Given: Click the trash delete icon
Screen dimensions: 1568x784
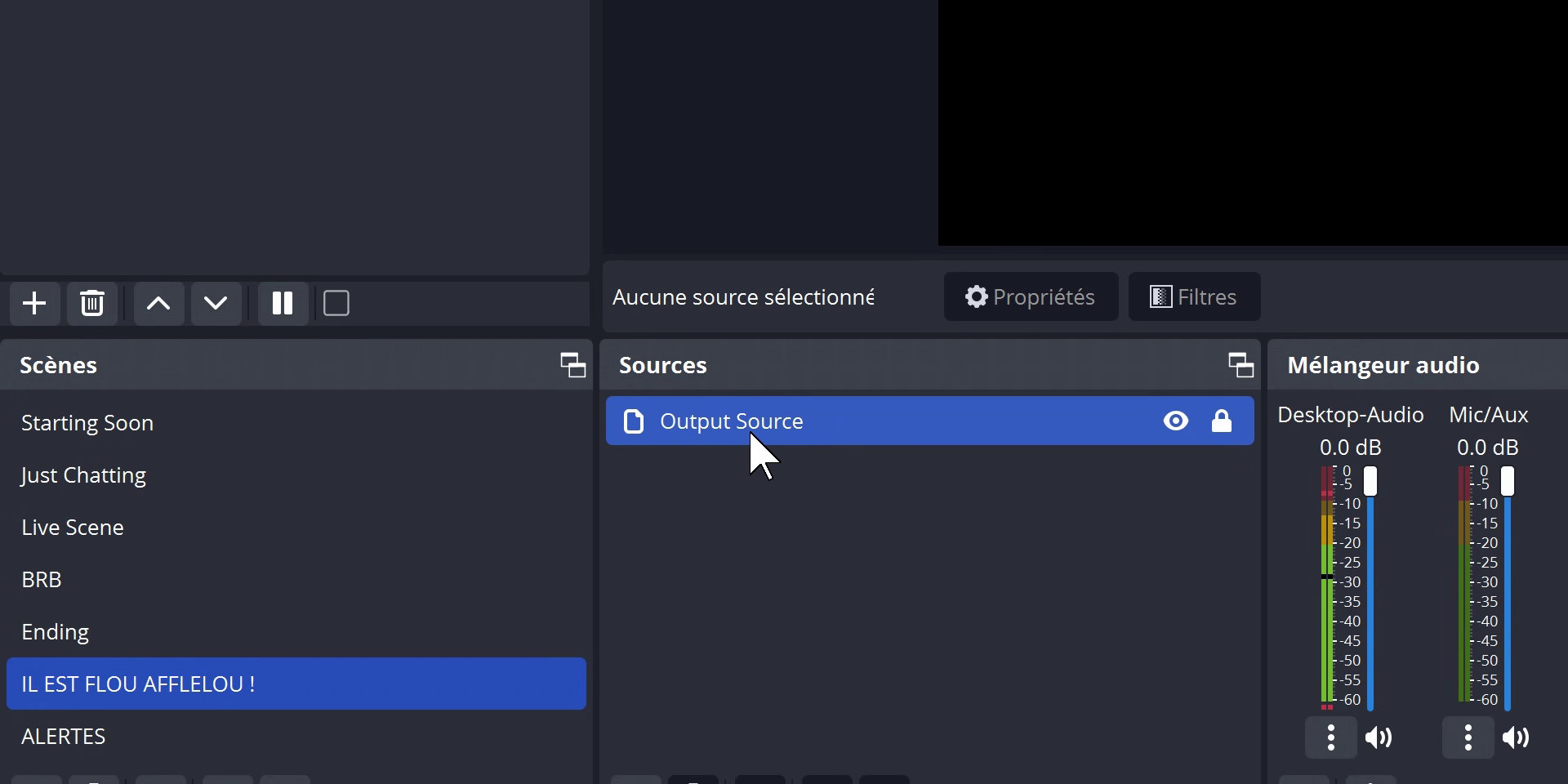Looking at the screenshot, I should [92, 304].
